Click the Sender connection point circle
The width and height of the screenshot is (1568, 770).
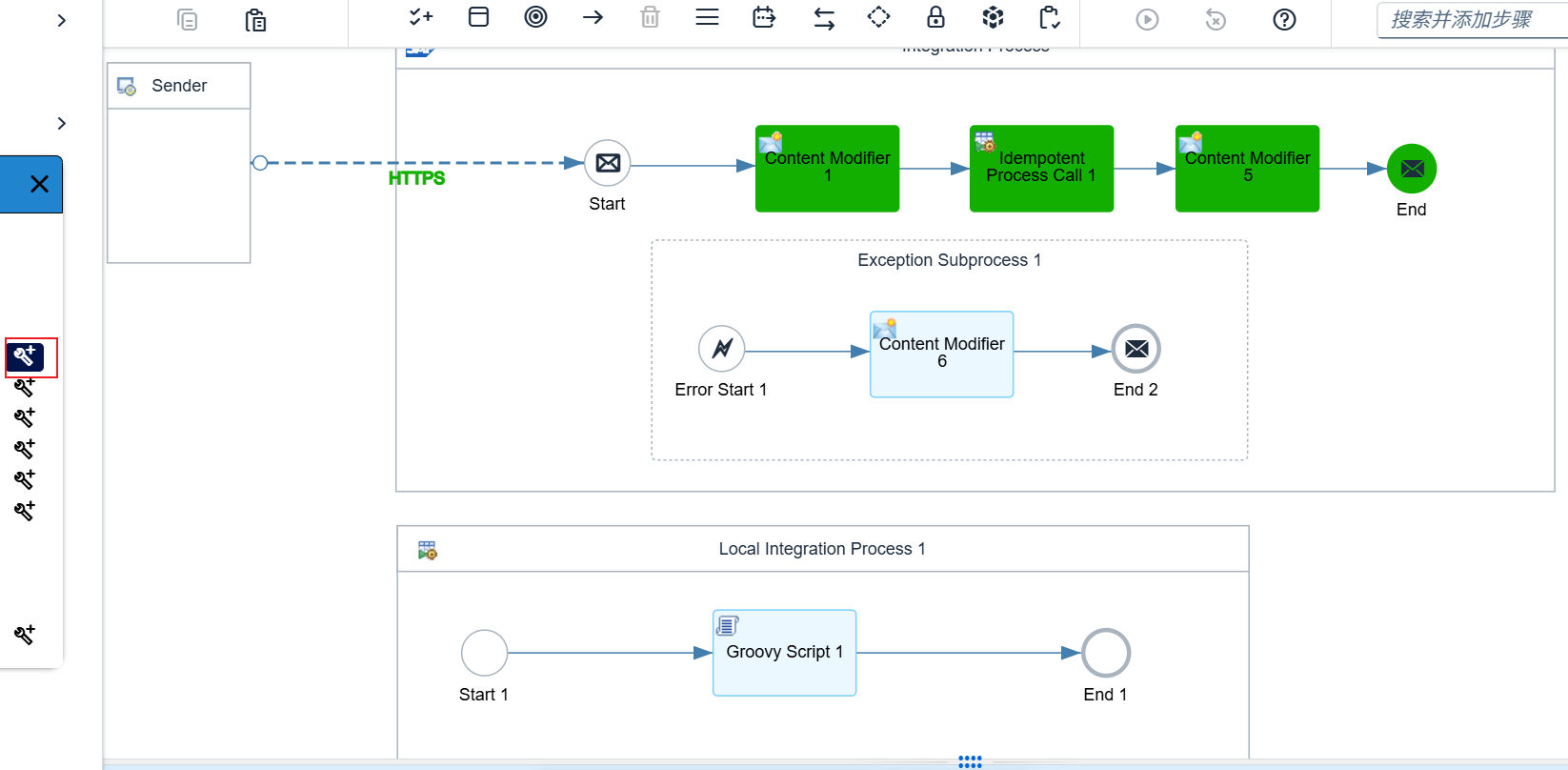coord(259,163)
